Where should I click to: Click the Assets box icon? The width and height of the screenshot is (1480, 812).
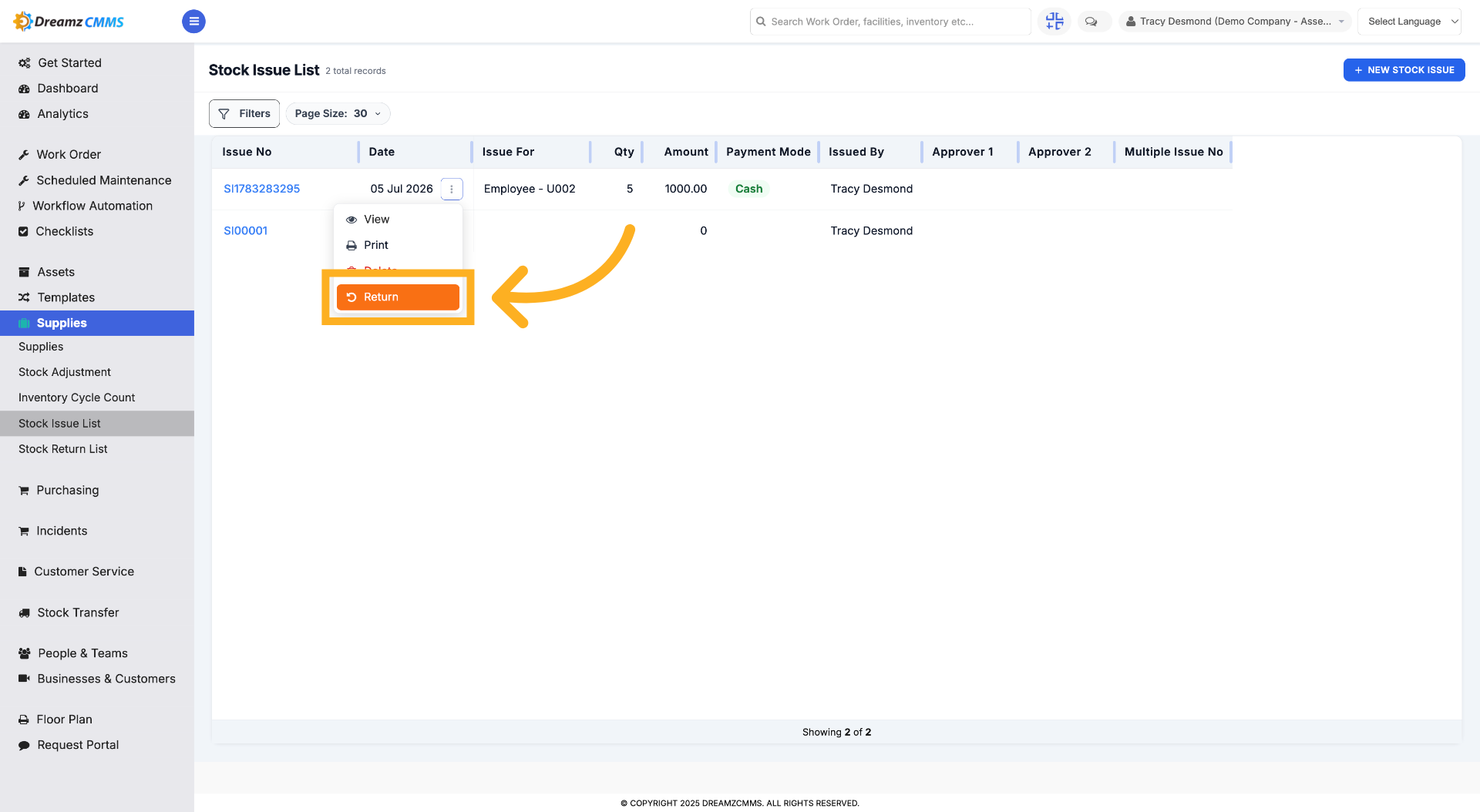tap(24, 272)
